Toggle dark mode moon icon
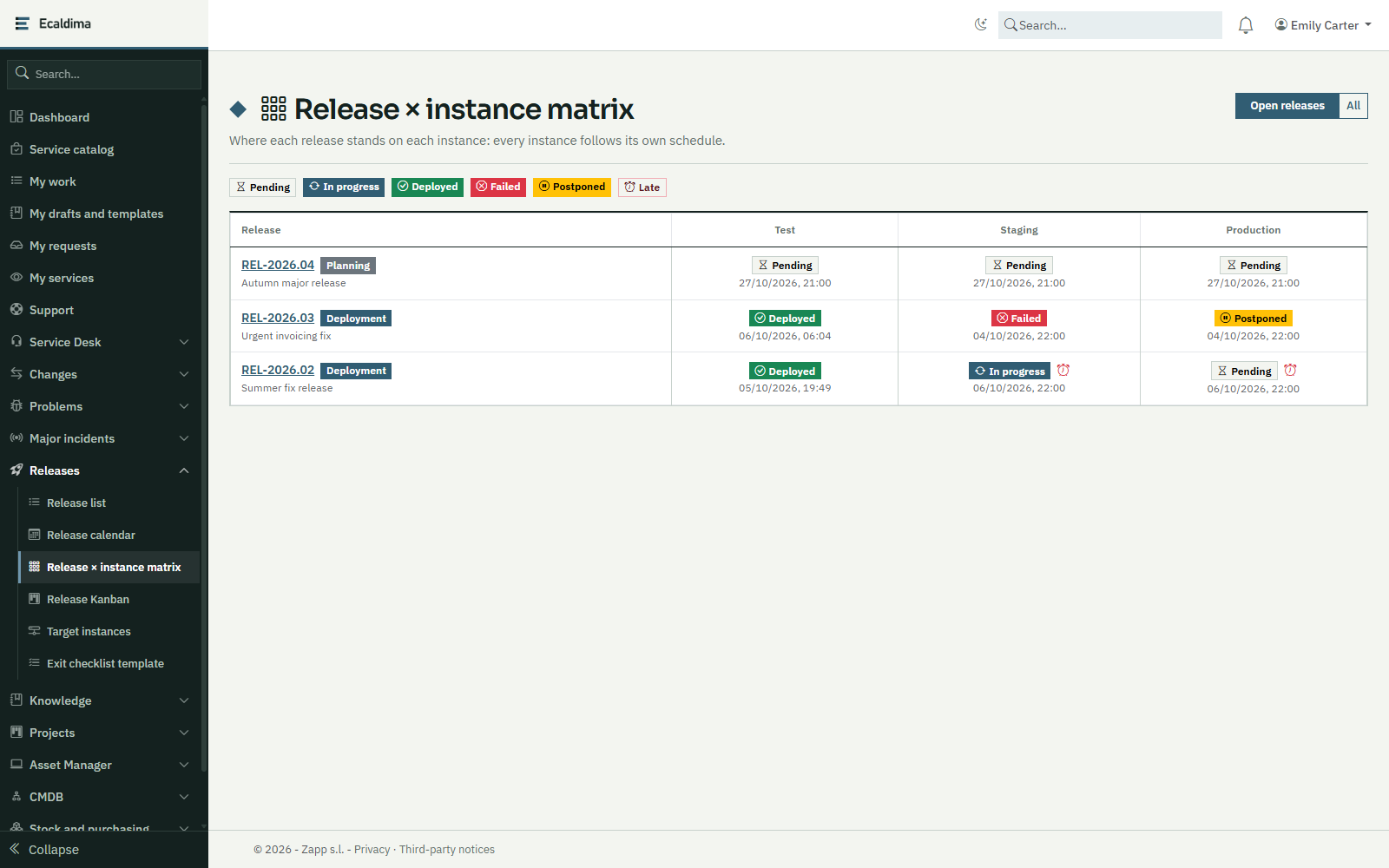The height and width of the screenshot is (868, 1389). [981, 25]
